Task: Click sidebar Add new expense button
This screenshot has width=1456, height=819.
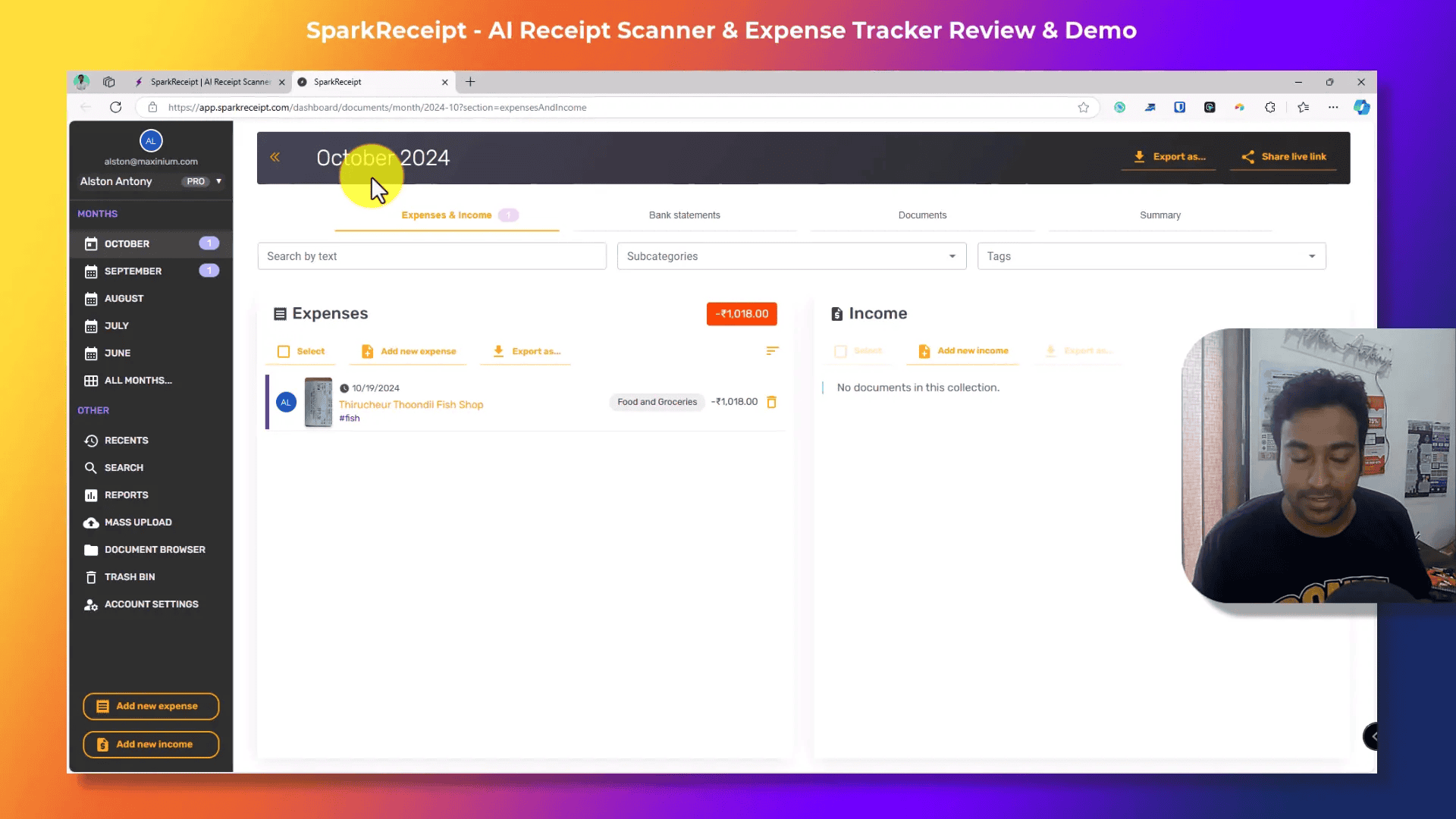Action: coord(151,706)
